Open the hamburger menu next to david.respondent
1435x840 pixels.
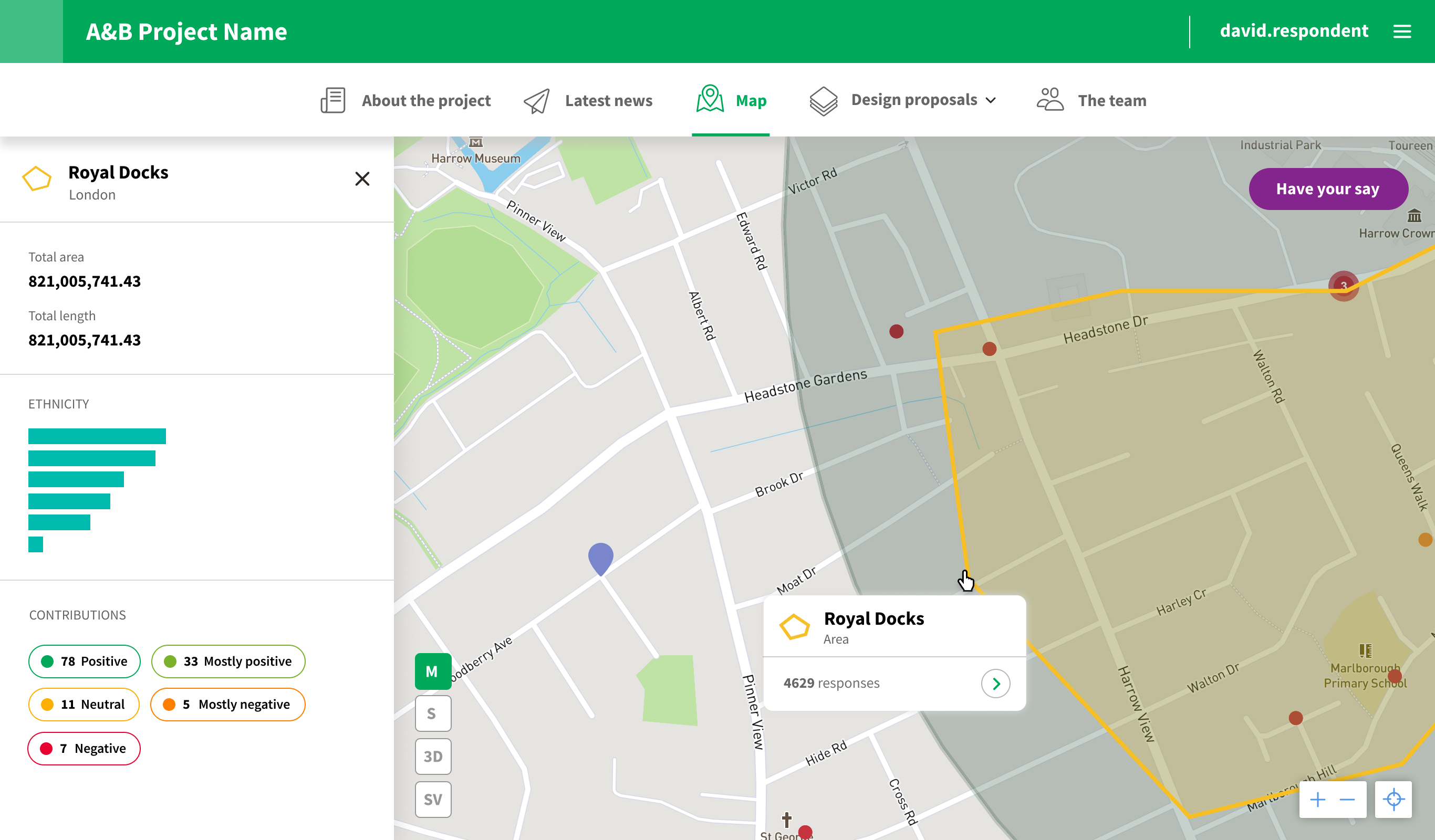pos(1403,31)
